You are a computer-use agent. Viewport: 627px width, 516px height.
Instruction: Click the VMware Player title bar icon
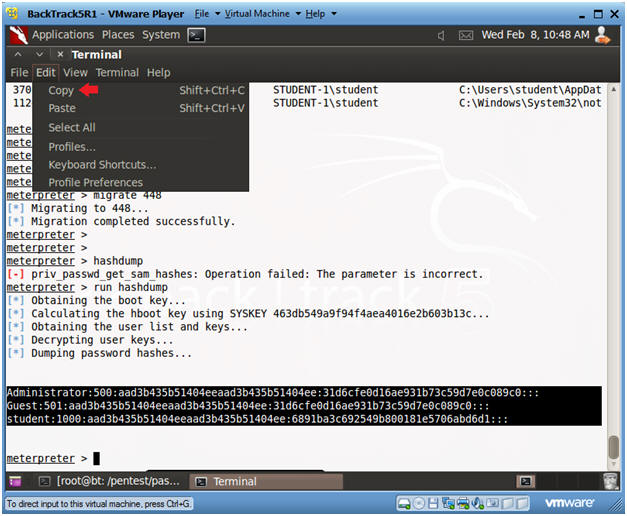pos(12,13)
